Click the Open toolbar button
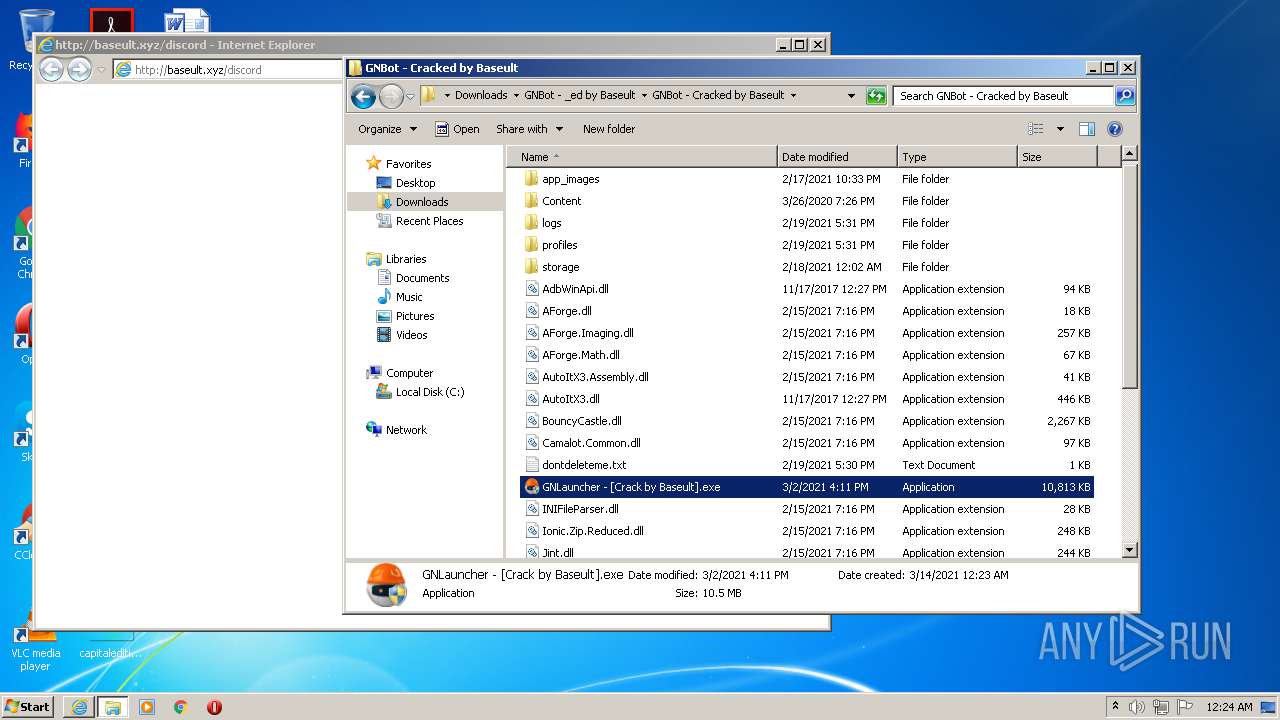Viewport: 1280px width, 720px height. point(457,129)
